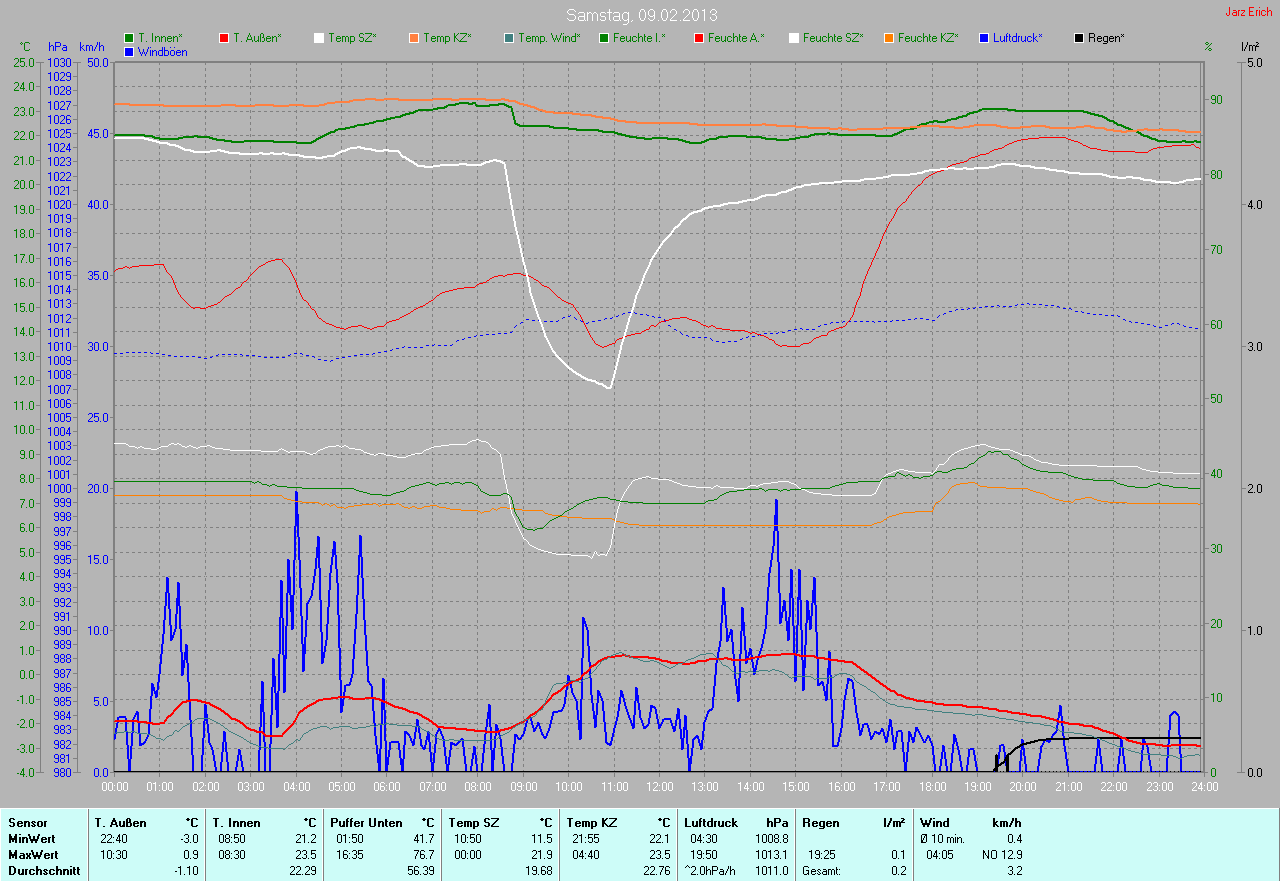1280x881 pixels.
Task: Click the blue Luftdruck legend square
Action: (984, 38)
